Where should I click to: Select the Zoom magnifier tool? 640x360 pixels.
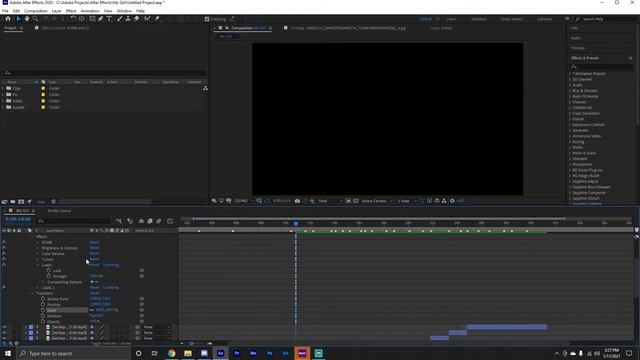36,19
